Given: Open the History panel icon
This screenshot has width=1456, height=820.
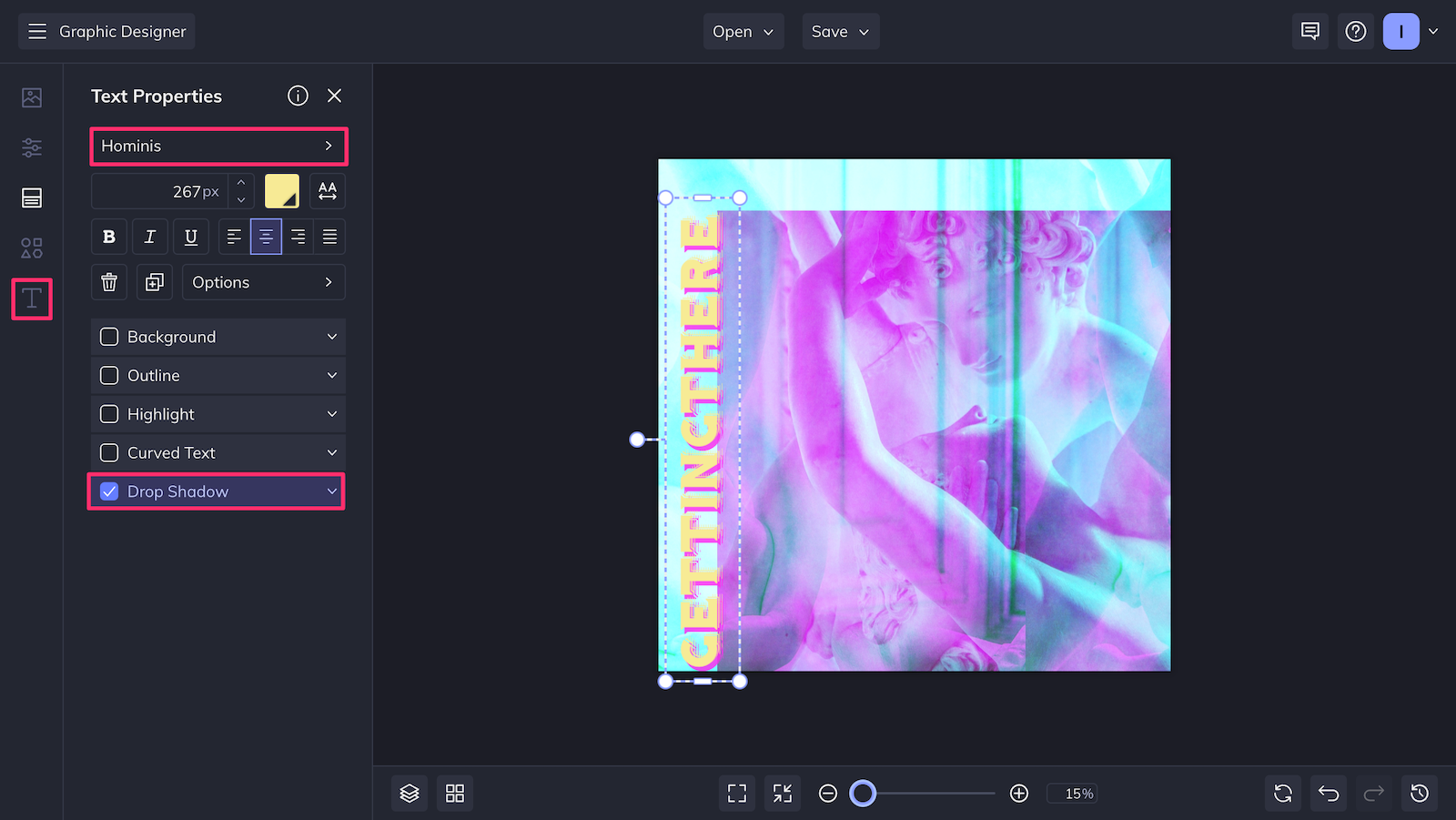Looking at the screenshot, I should (1419, 793).
